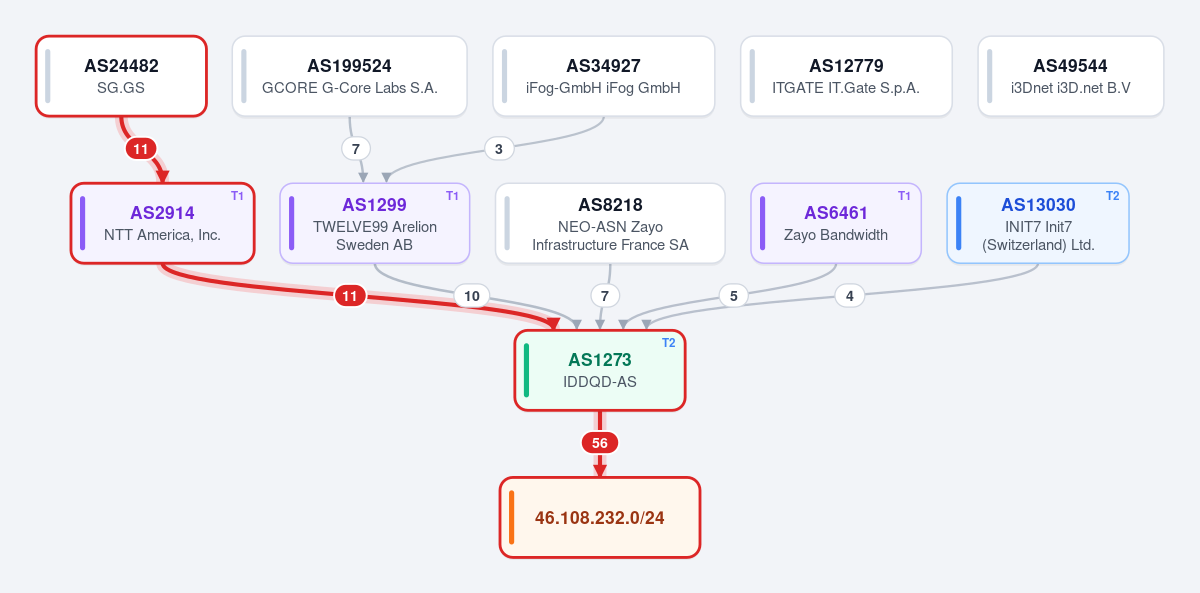Click the 10 edge count badge
The height and width of the screenshot is (593, 1200).
click(472, 296)
